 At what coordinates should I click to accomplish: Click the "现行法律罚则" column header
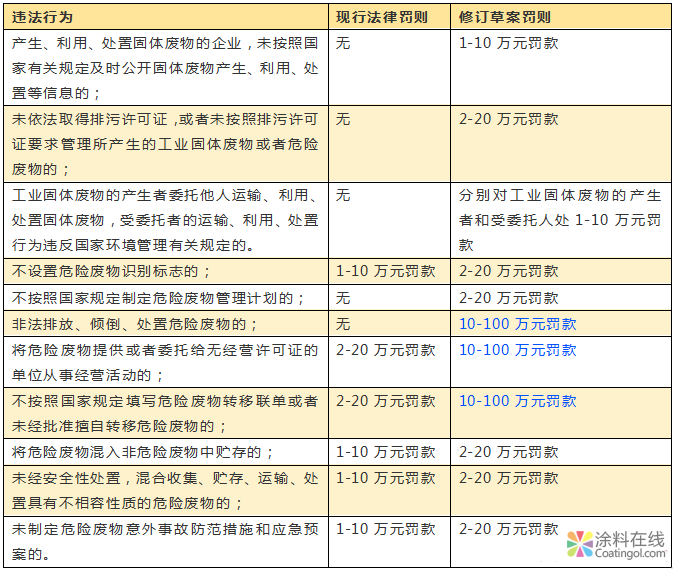pyautogui.click(x=382, y=17)
